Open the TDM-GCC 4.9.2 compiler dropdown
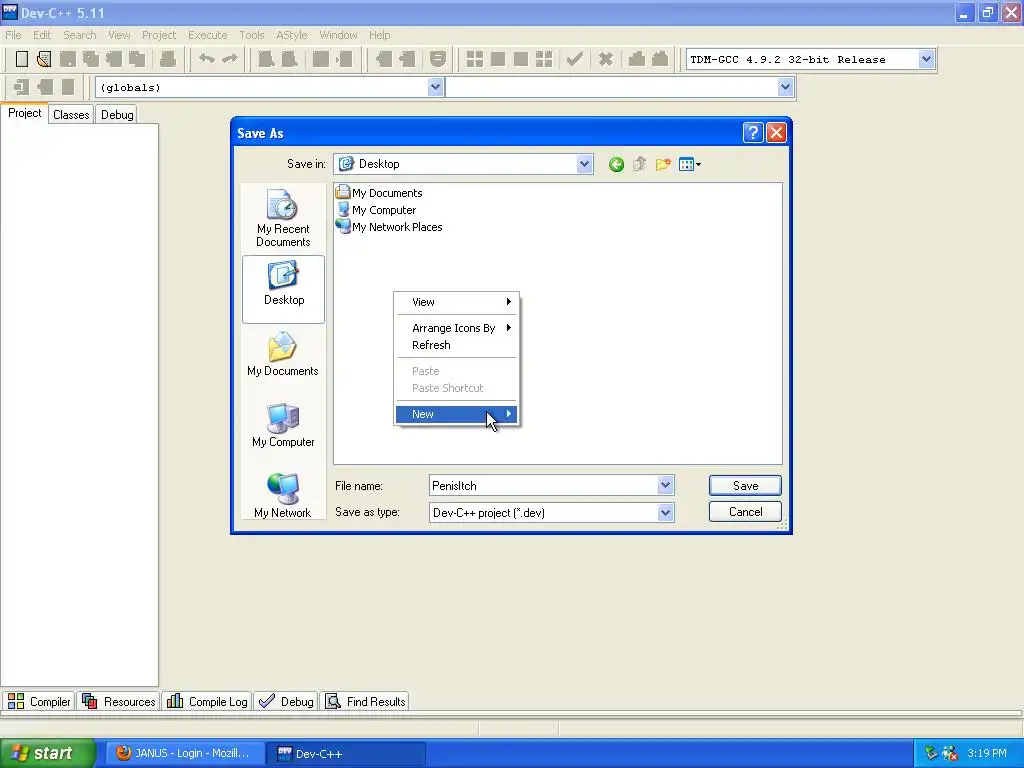1024x768 pixels. [925, 59]
